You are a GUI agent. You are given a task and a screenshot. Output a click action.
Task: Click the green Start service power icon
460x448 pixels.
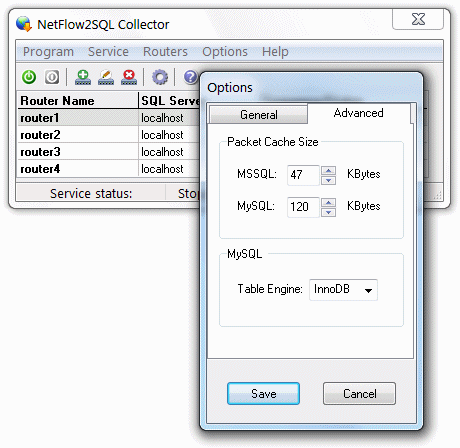(x=29, y=77)
